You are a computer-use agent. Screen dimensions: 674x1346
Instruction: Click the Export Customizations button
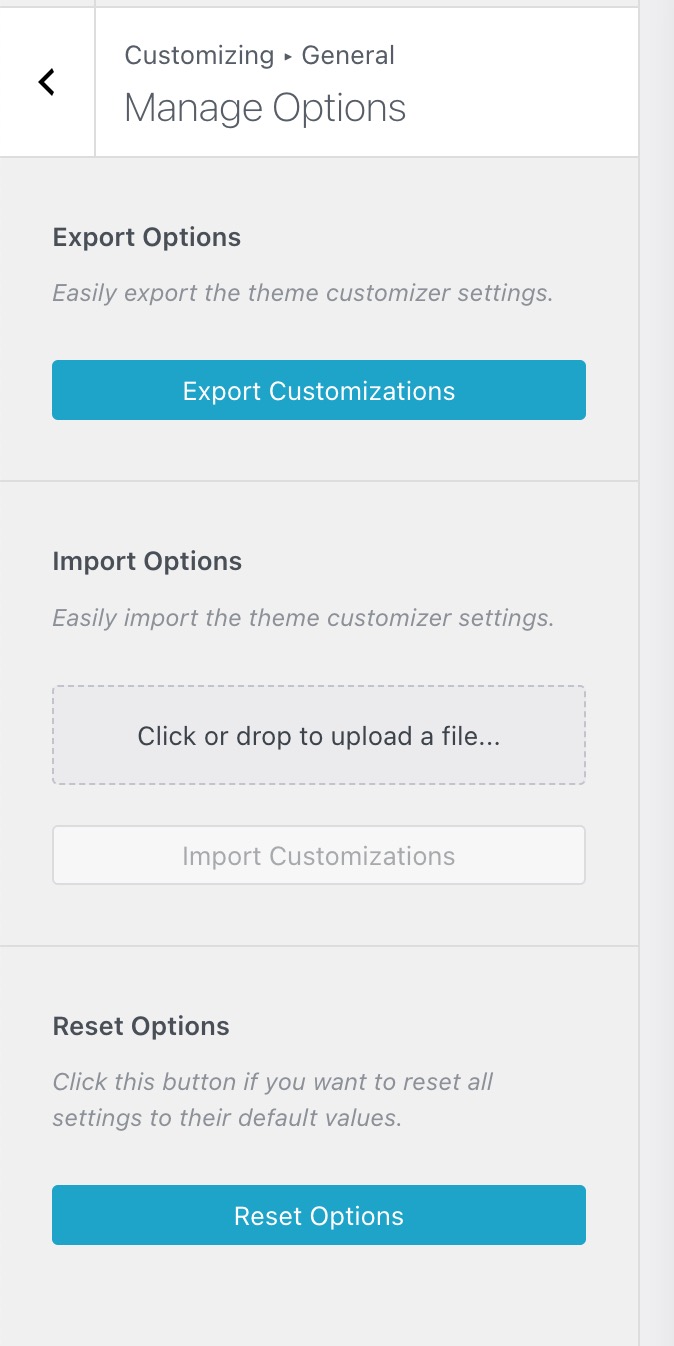point(319,390)
